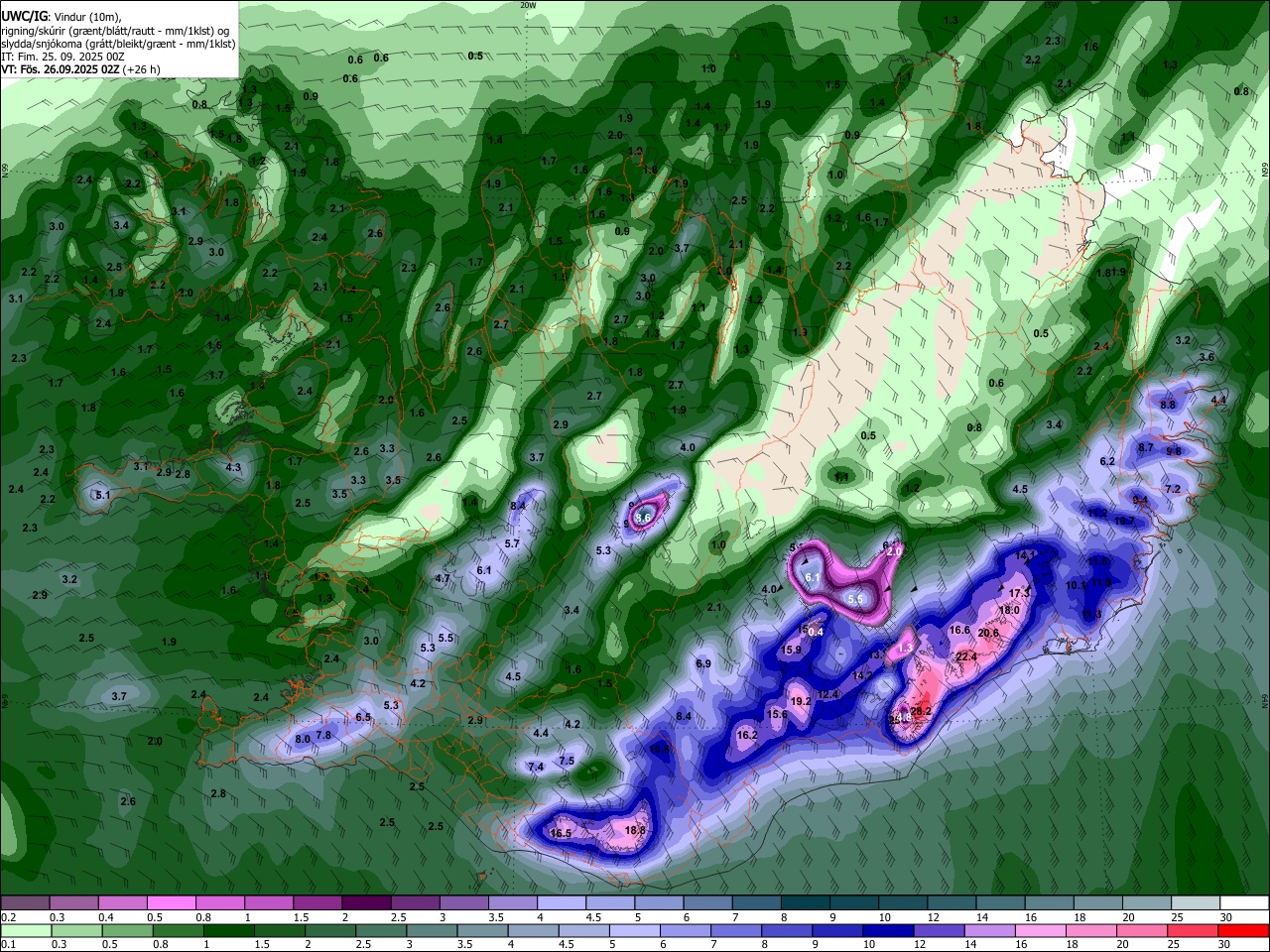Click the 4.3 value in the western area
The width and height of the screenshot is (1270, 952).
233,467
